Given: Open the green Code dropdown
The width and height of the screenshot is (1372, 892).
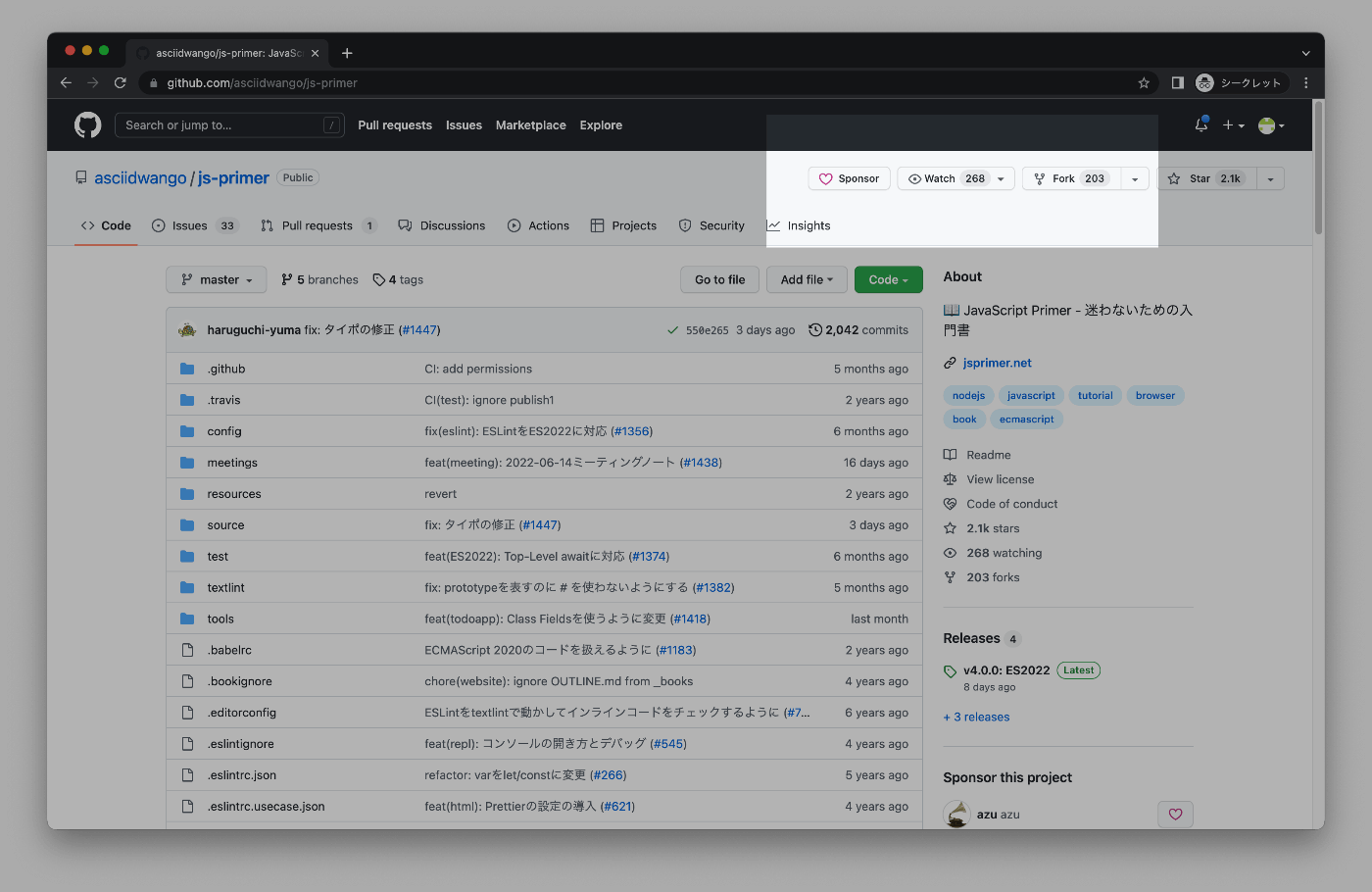Looking at the screenshot, I should [x=889, y=279].
